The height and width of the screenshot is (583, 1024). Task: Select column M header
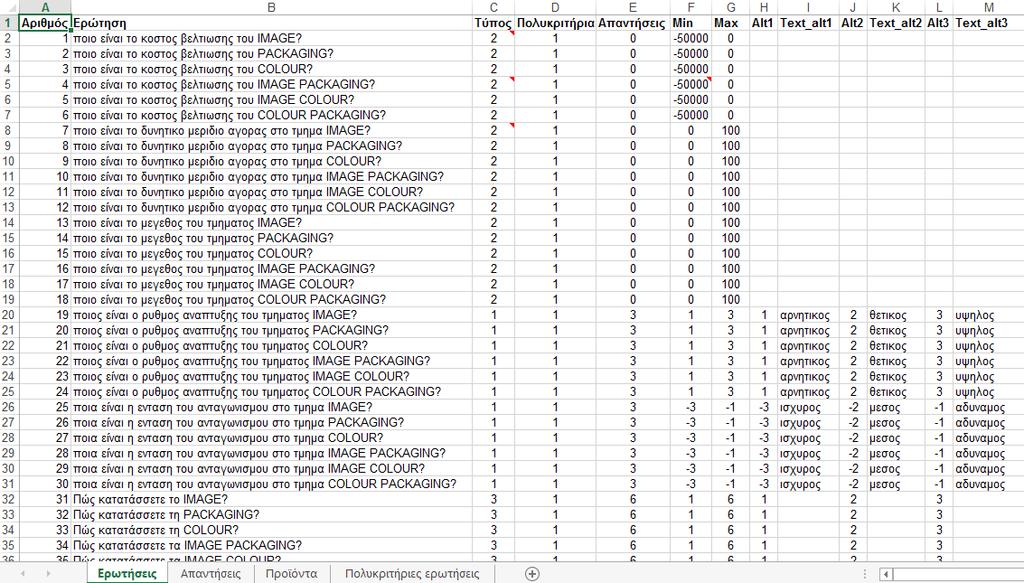989,7
